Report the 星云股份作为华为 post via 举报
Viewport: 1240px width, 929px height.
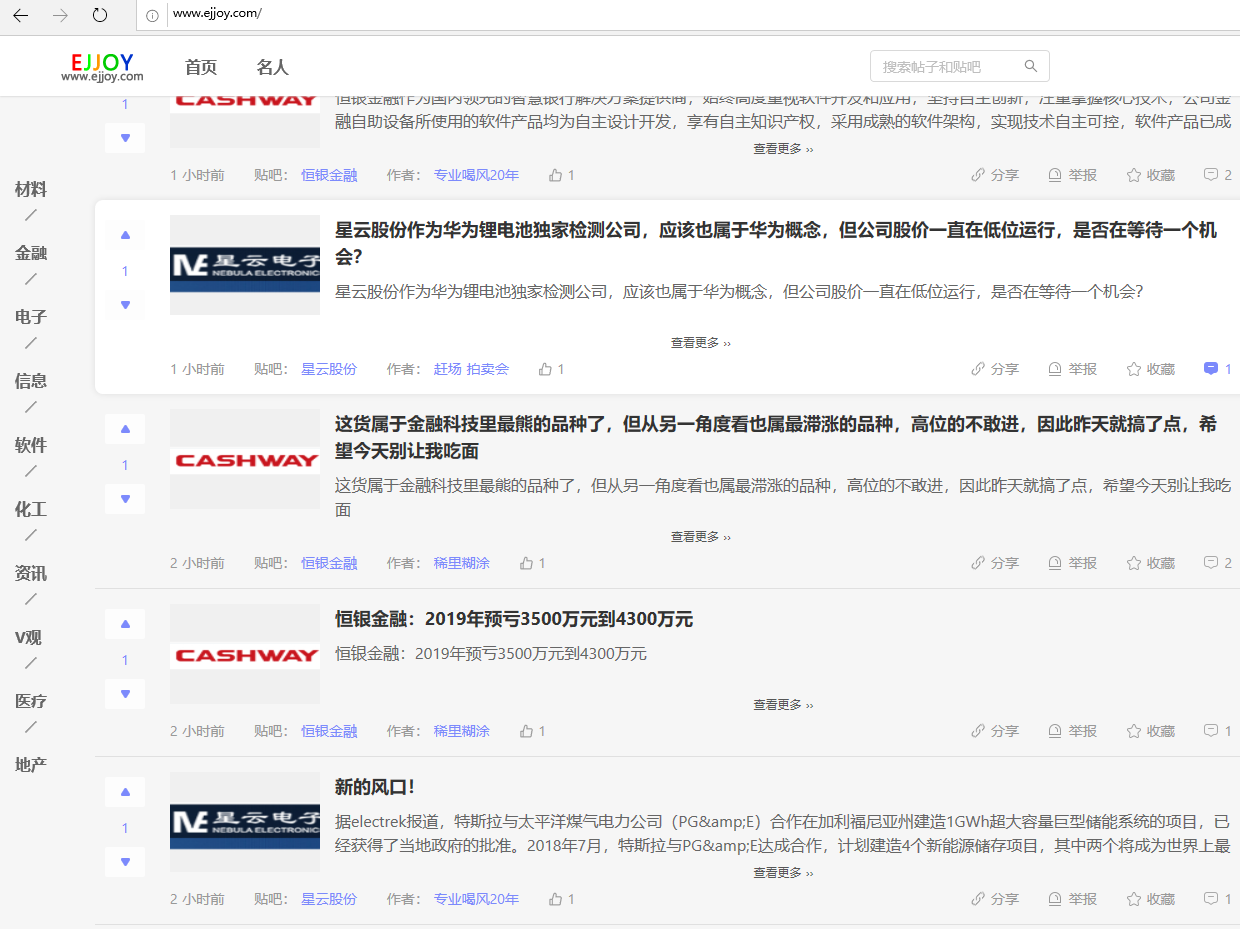pyautogui.click(x=1072, y=369)
